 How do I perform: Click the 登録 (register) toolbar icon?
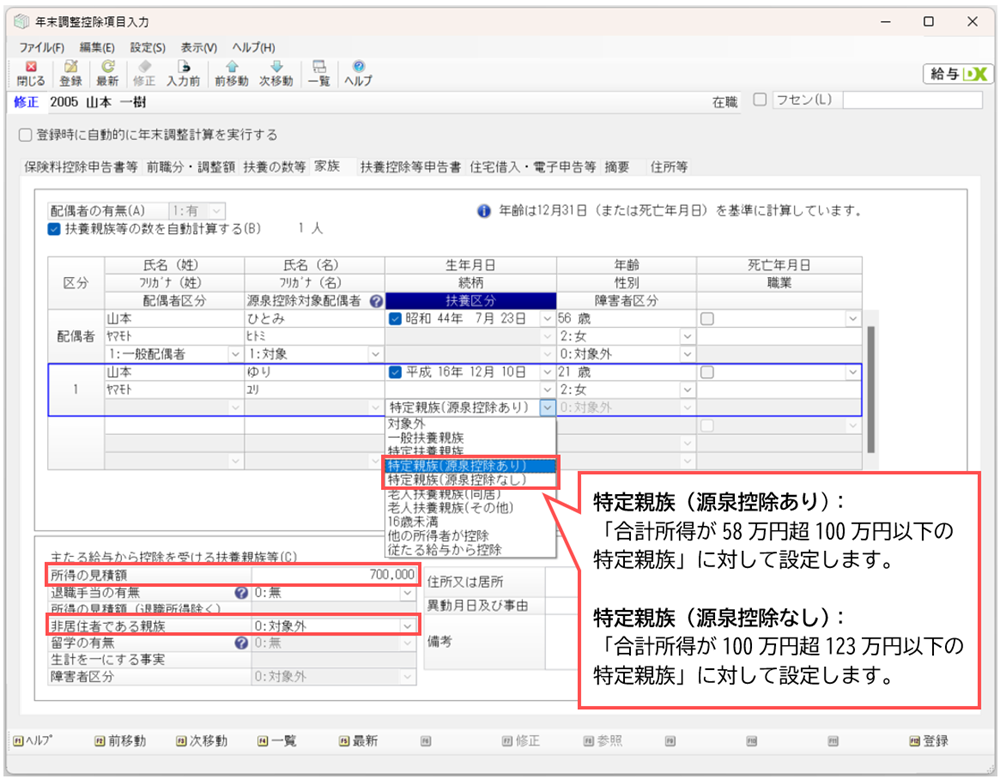[71, 73]
